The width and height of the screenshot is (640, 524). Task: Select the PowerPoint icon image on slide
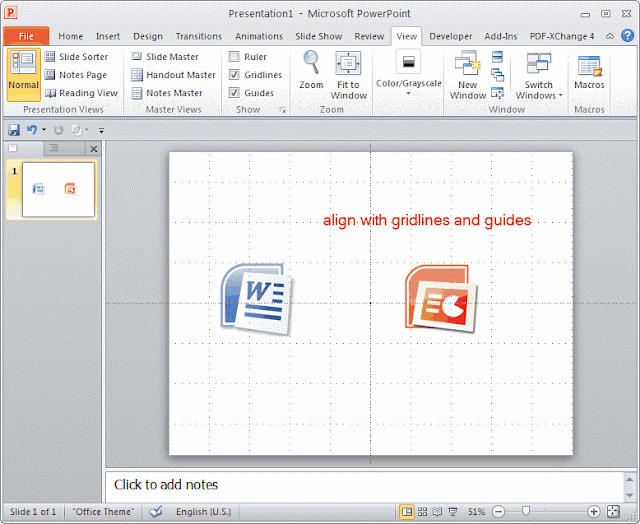click(x=441, y=298)
